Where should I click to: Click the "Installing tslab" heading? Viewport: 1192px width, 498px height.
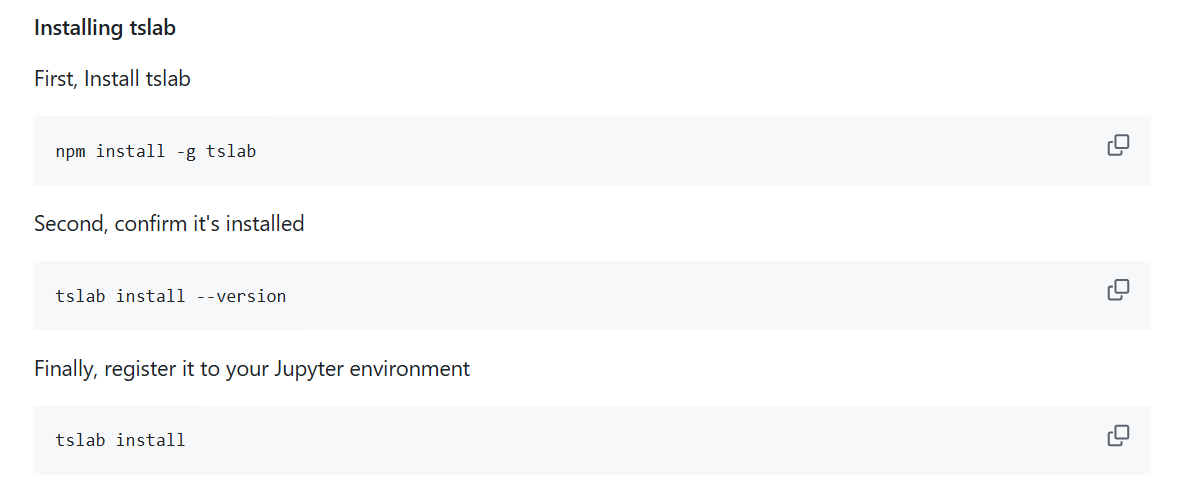point(105,28)
